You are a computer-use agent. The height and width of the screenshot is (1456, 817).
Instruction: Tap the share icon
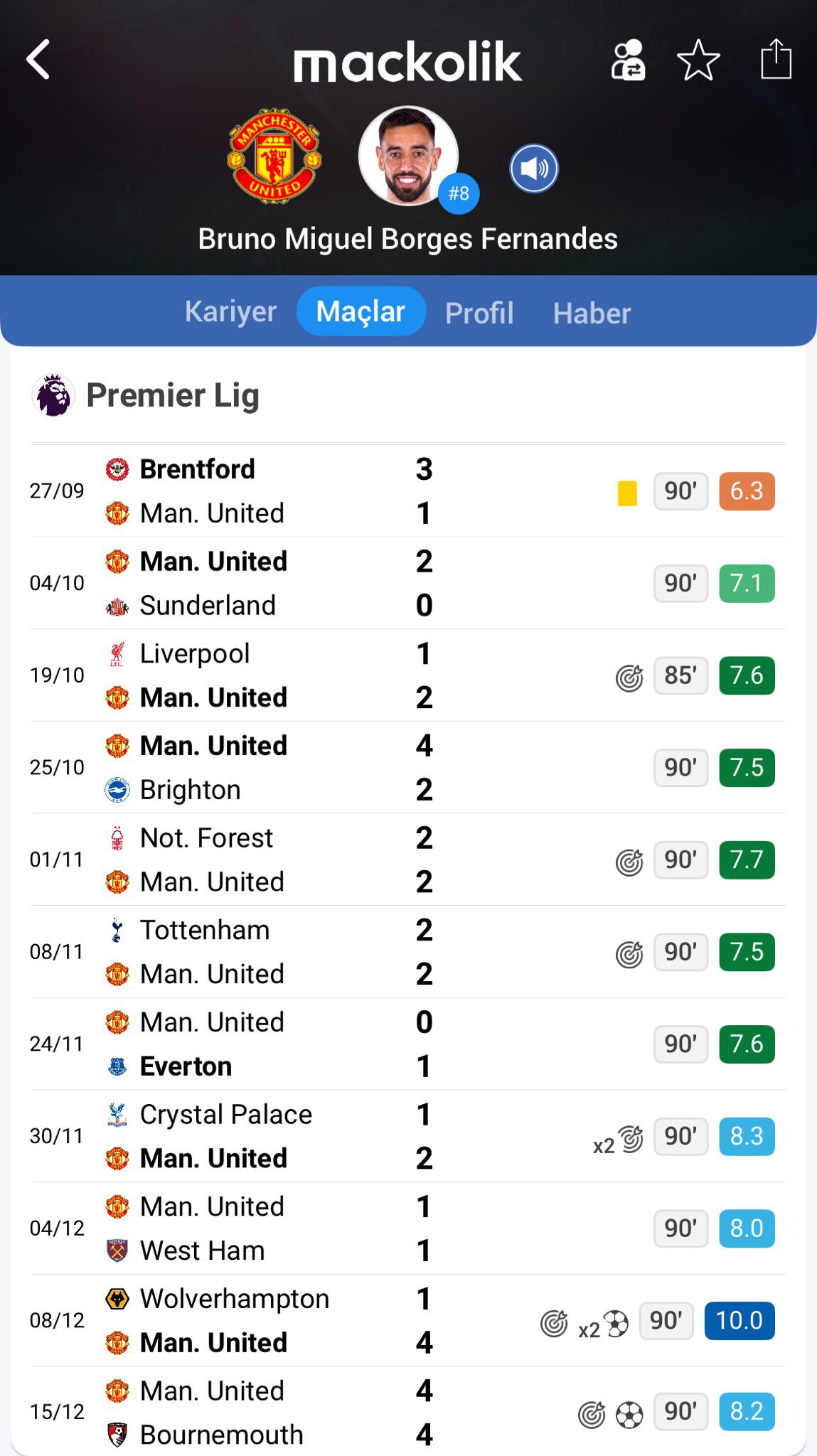point(776,60)
